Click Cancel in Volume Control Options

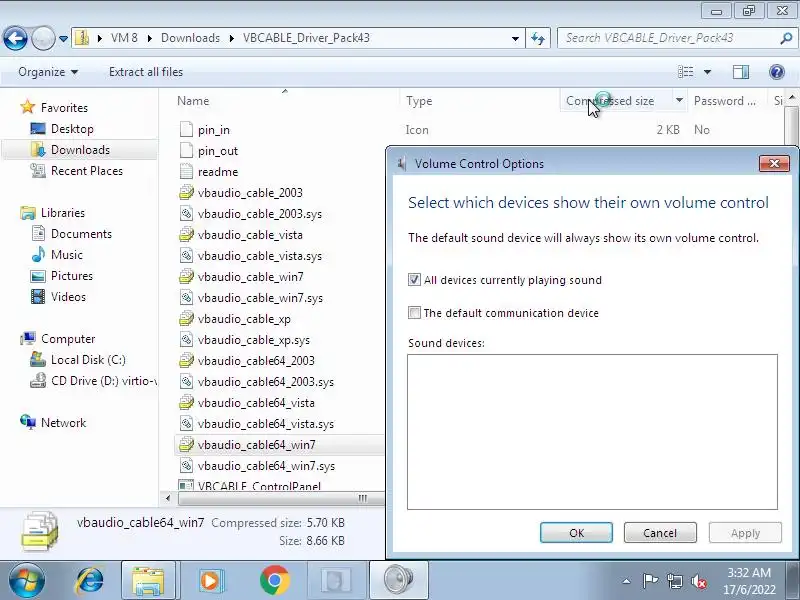660,533
